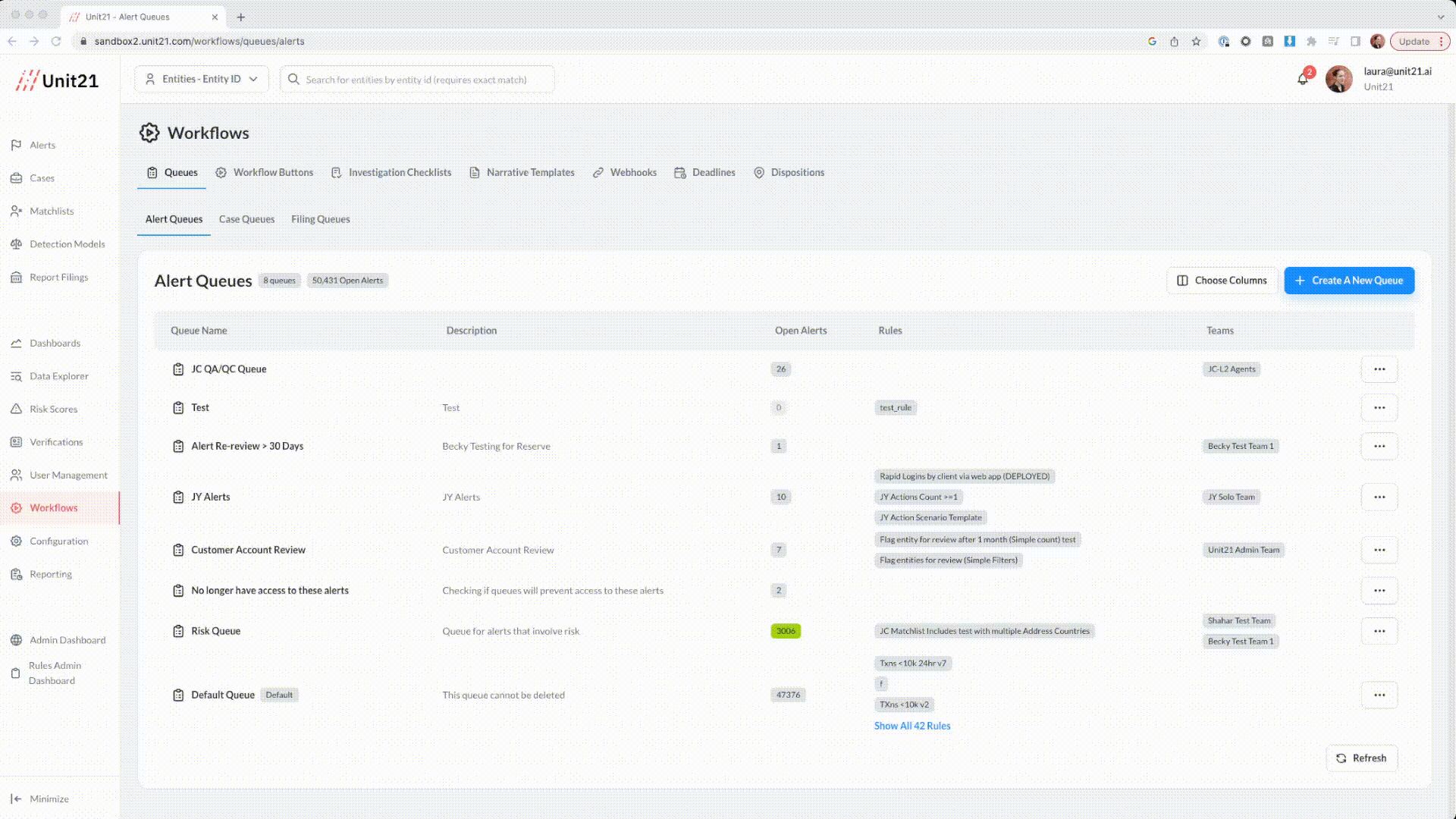Bookmark page with the star icon

(1196, 42)
